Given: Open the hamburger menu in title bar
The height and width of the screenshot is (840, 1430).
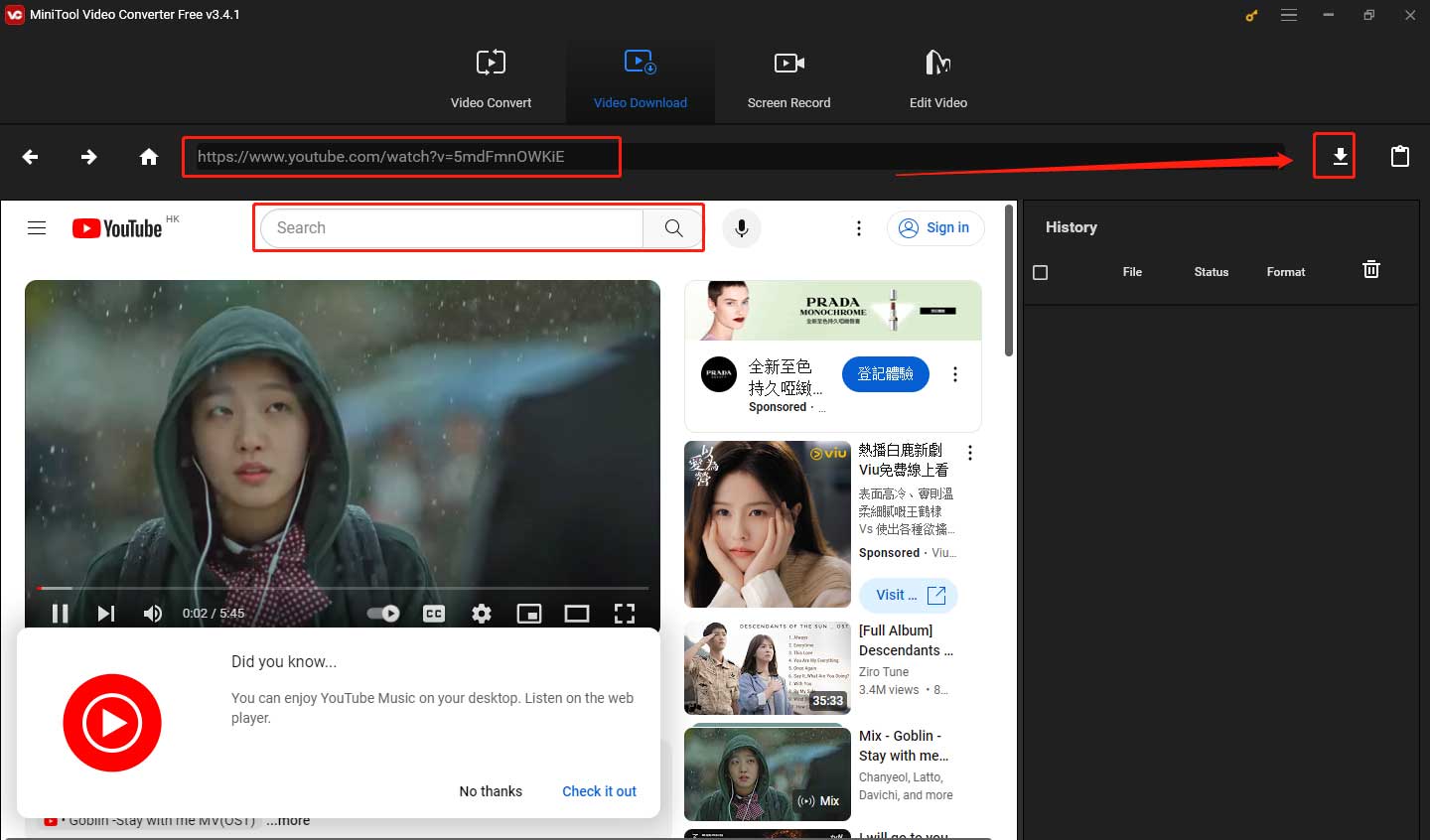Looking at the screenshot, I should coord(1289,15).
